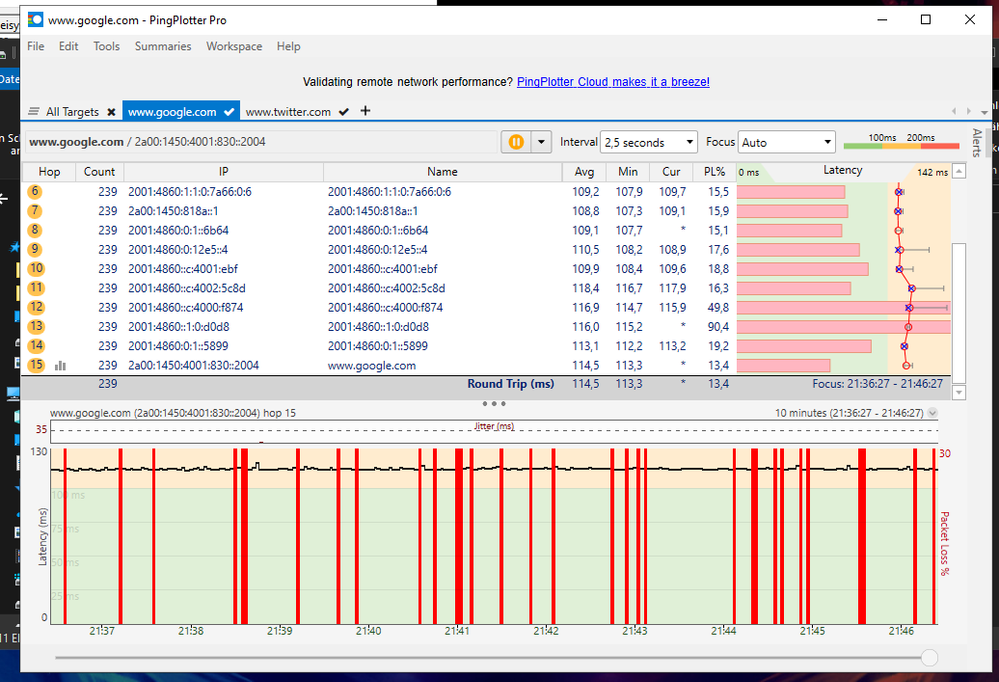The height and width of the screenshot is (682, 999).
Task: Click the Avg column header
Action: tap(584, 171)
